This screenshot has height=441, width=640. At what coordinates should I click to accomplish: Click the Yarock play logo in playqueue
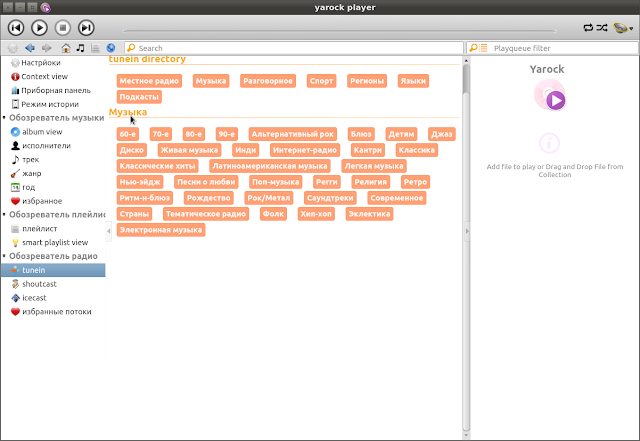[x=549, y=95]
